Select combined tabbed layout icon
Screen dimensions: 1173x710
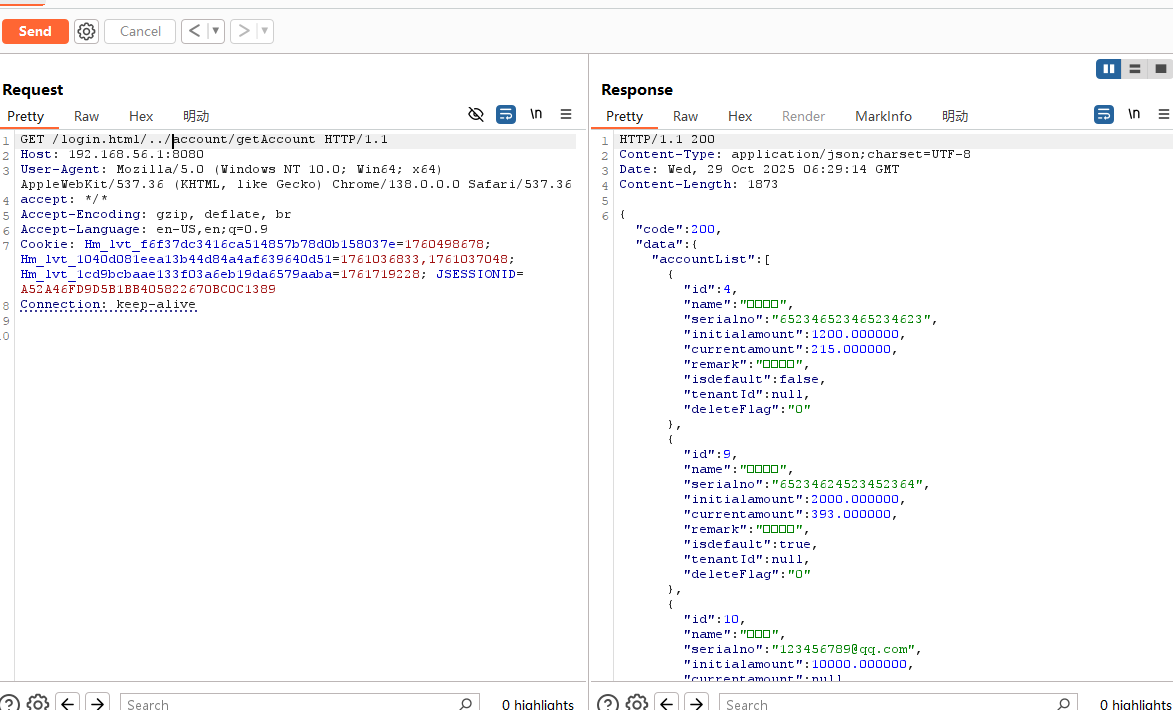click(1160, 69)
